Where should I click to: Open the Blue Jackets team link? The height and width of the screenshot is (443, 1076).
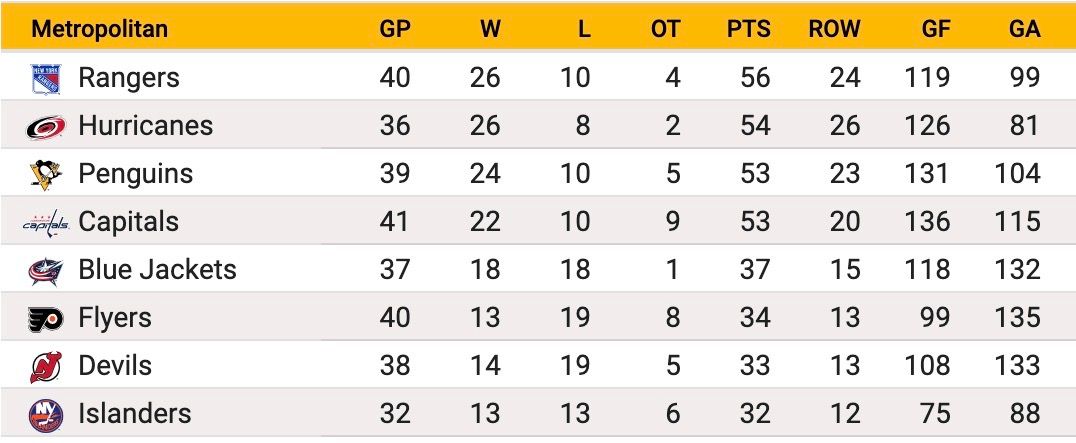[x=157, y=270]
